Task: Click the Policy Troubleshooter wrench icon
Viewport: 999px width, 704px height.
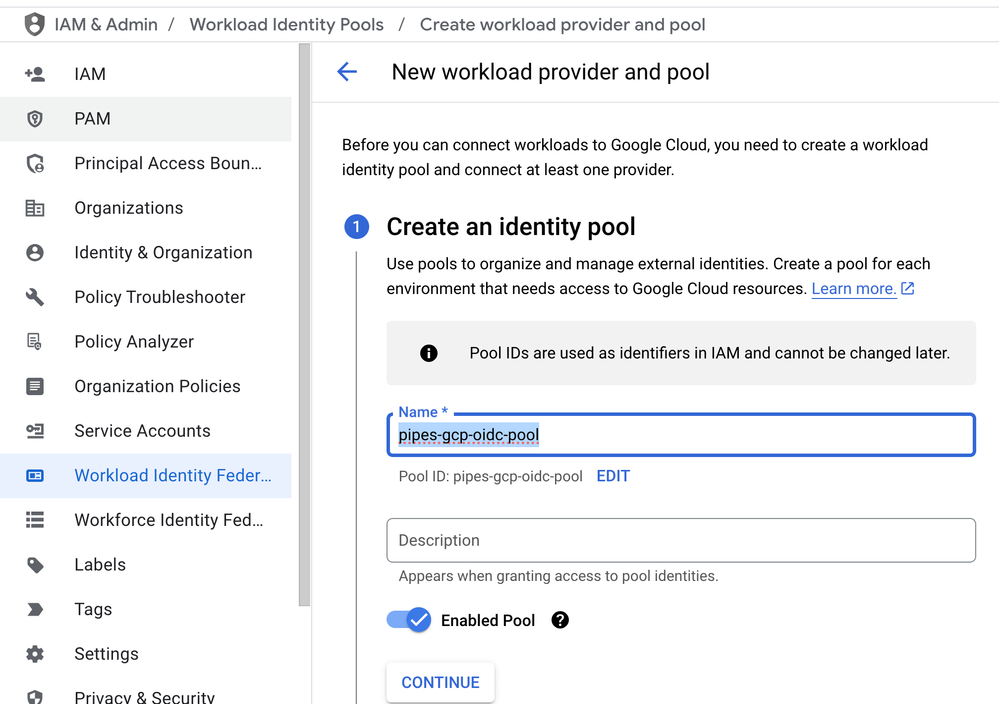Action: click(34, 297)
